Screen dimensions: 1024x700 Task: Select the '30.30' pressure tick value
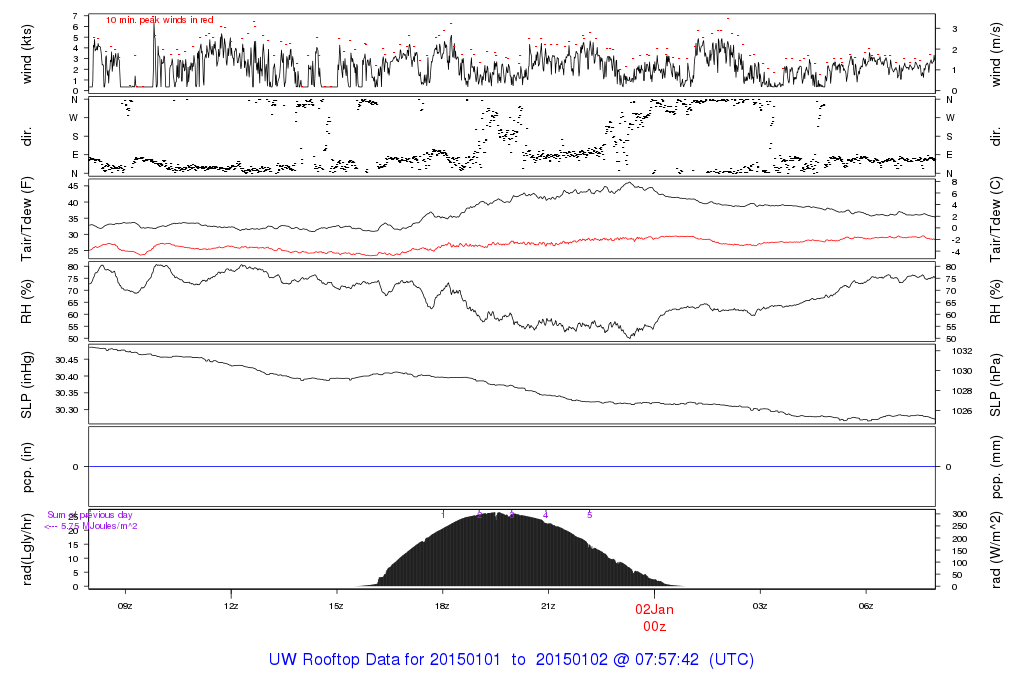point(67,410)
